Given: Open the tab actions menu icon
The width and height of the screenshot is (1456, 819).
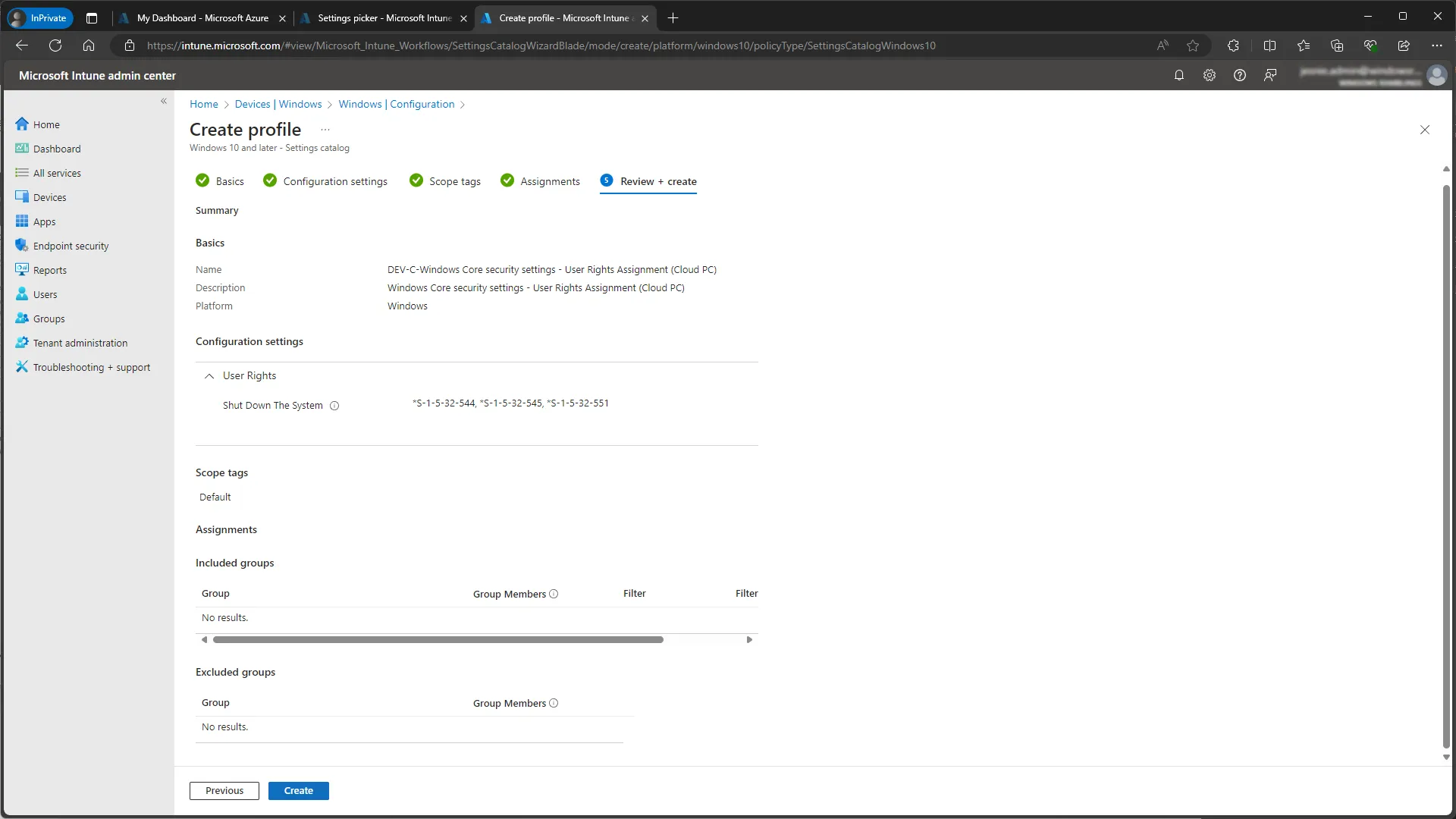Looking at the screenshot, I should click(92, 17).
